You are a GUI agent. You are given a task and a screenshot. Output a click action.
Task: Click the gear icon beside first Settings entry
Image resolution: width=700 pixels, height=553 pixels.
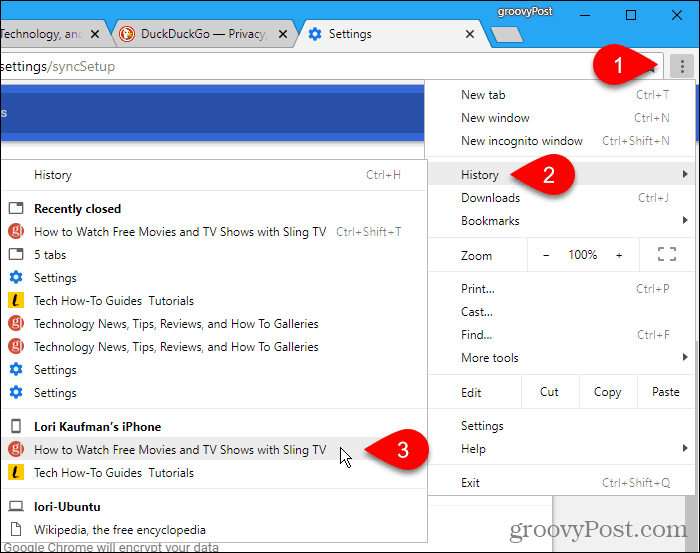point(16,277)
